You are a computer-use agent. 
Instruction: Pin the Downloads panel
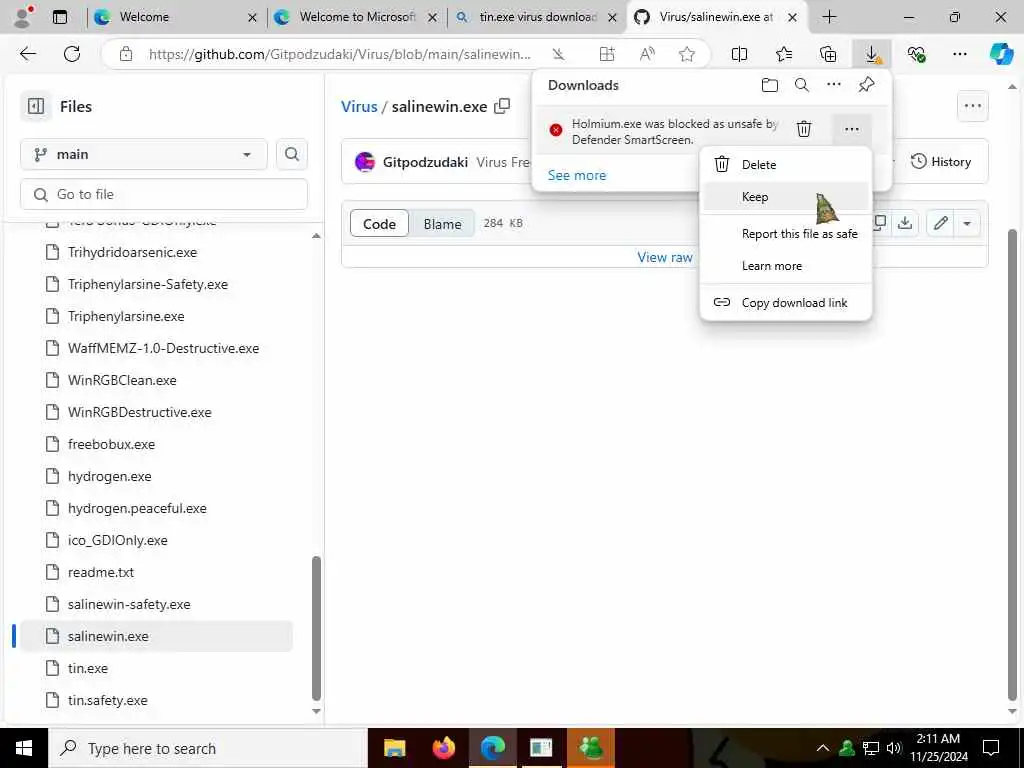866,85
